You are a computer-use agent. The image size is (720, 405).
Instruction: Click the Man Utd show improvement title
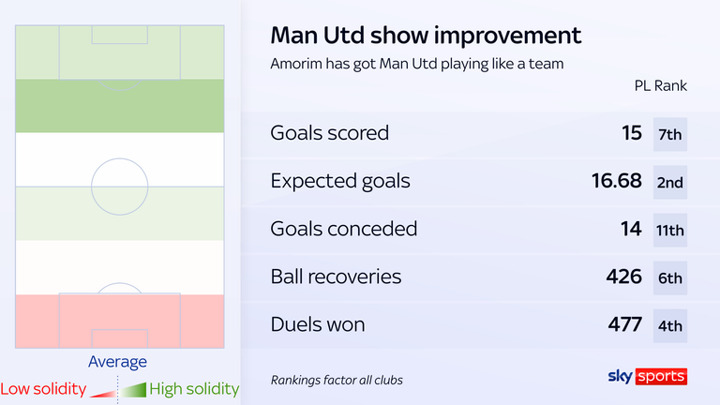(x=426, y=35)
